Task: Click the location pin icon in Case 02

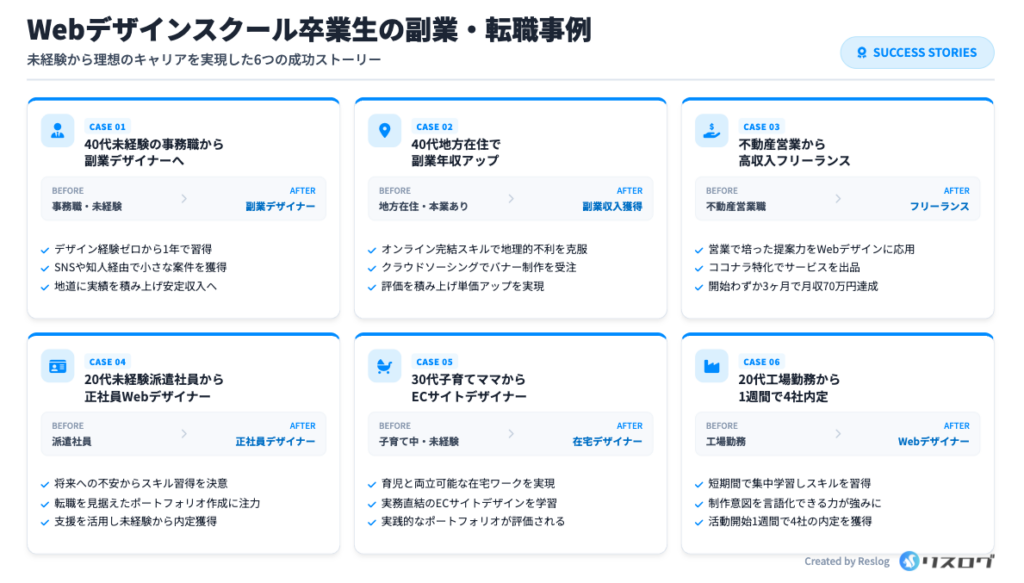Action: [x=384, y=131]
